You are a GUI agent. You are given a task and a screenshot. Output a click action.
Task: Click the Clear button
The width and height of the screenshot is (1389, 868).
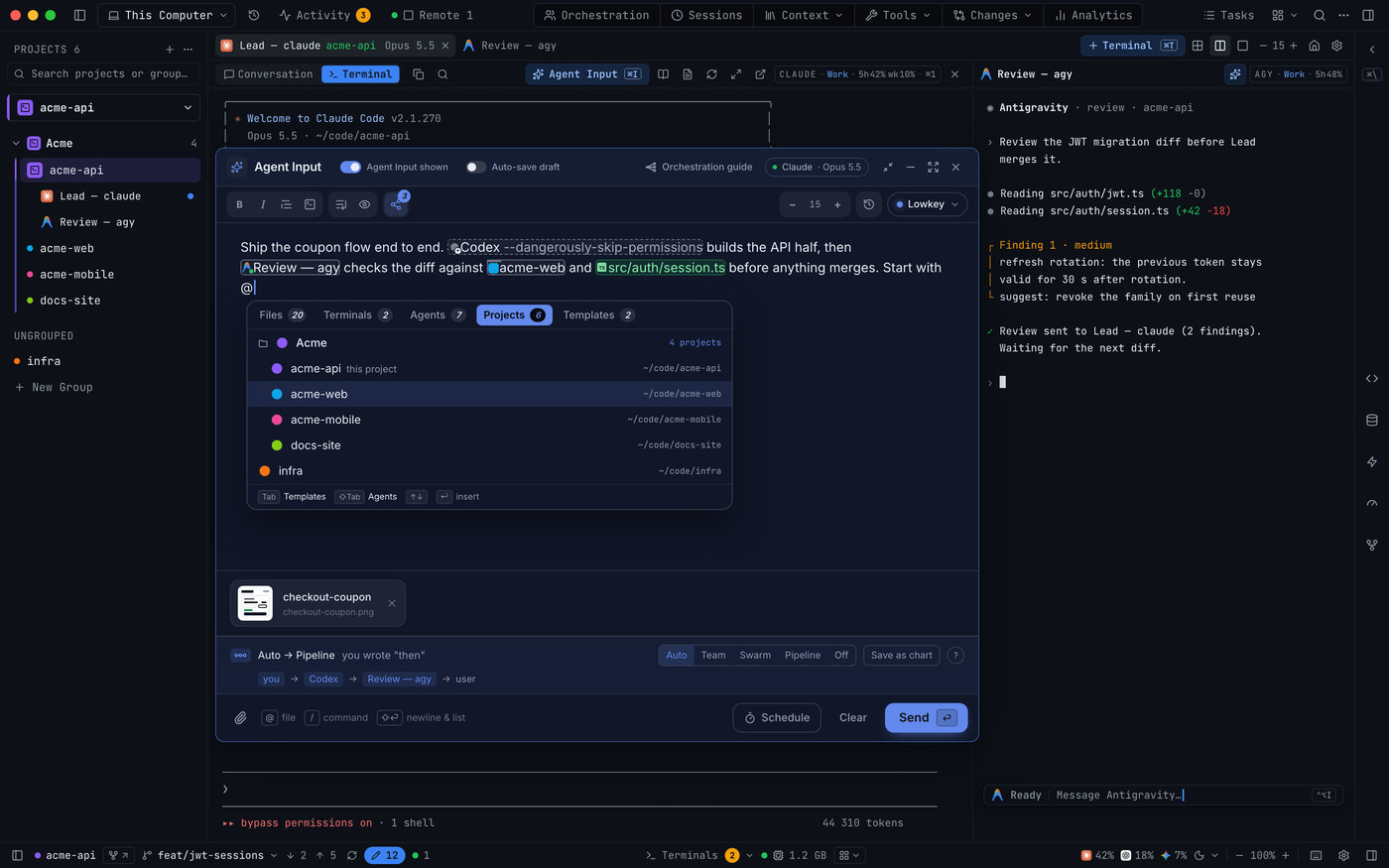(853, 717)
